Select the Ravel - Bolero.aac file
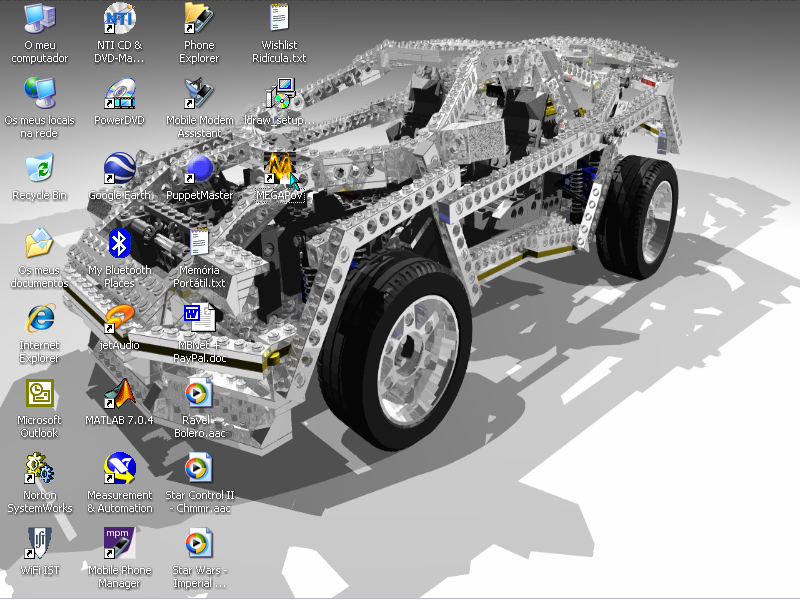This screenshot has width=800, height=600. 199,394
